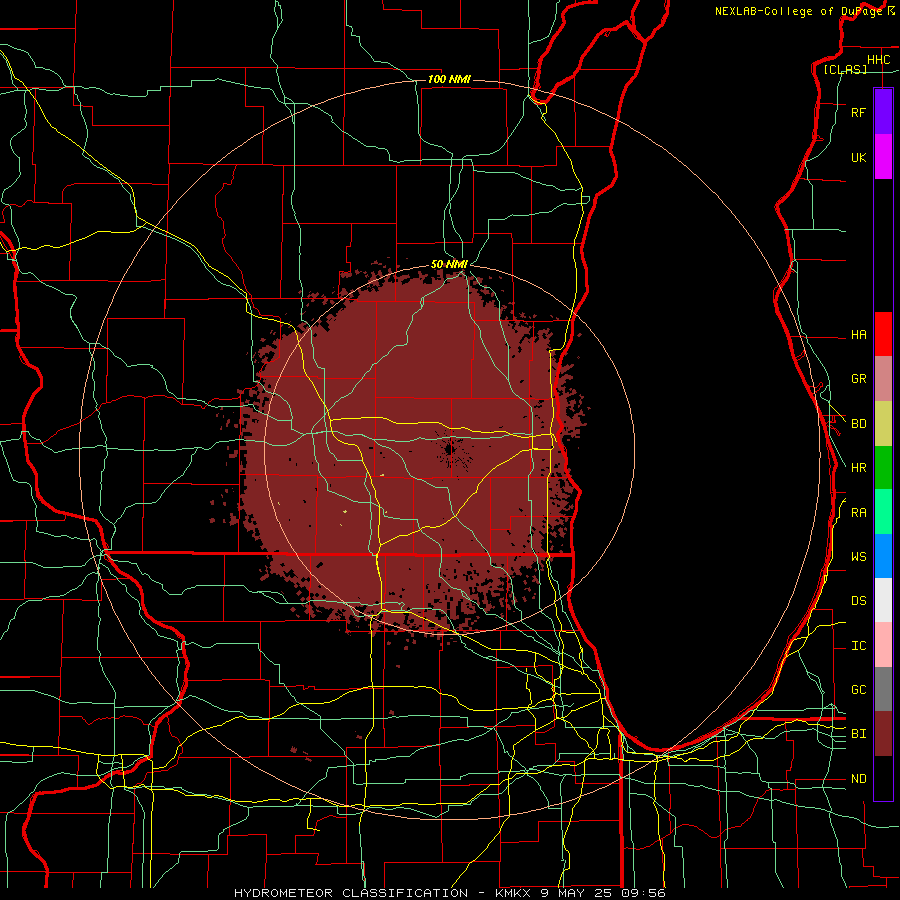Click the WS legend label

point(859,556)
